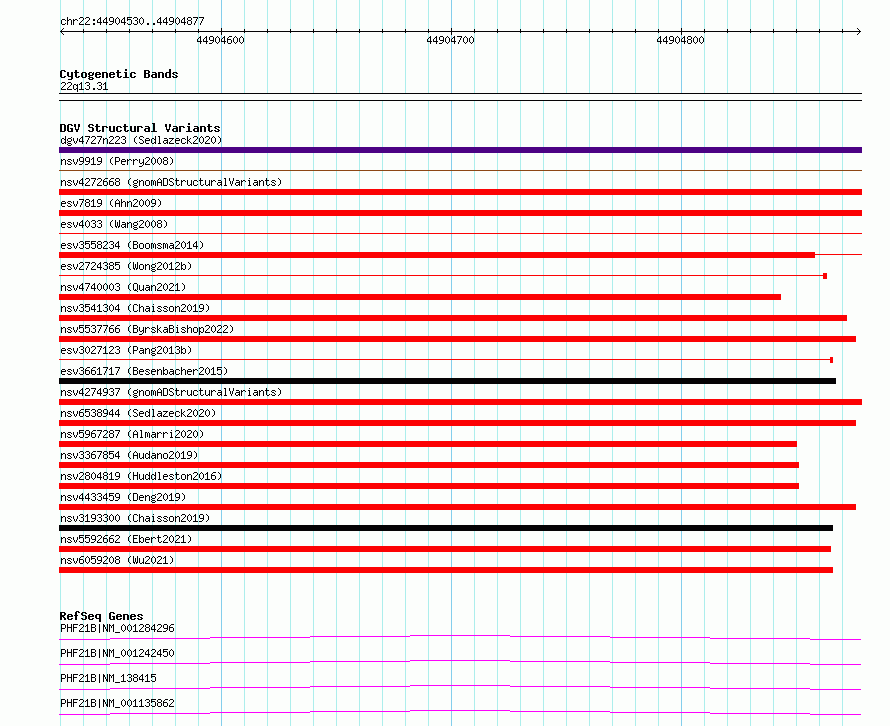890x726 pixels.
Task: Select variant label esv7819 (Ahn2009)
Action: pos(111,203)
